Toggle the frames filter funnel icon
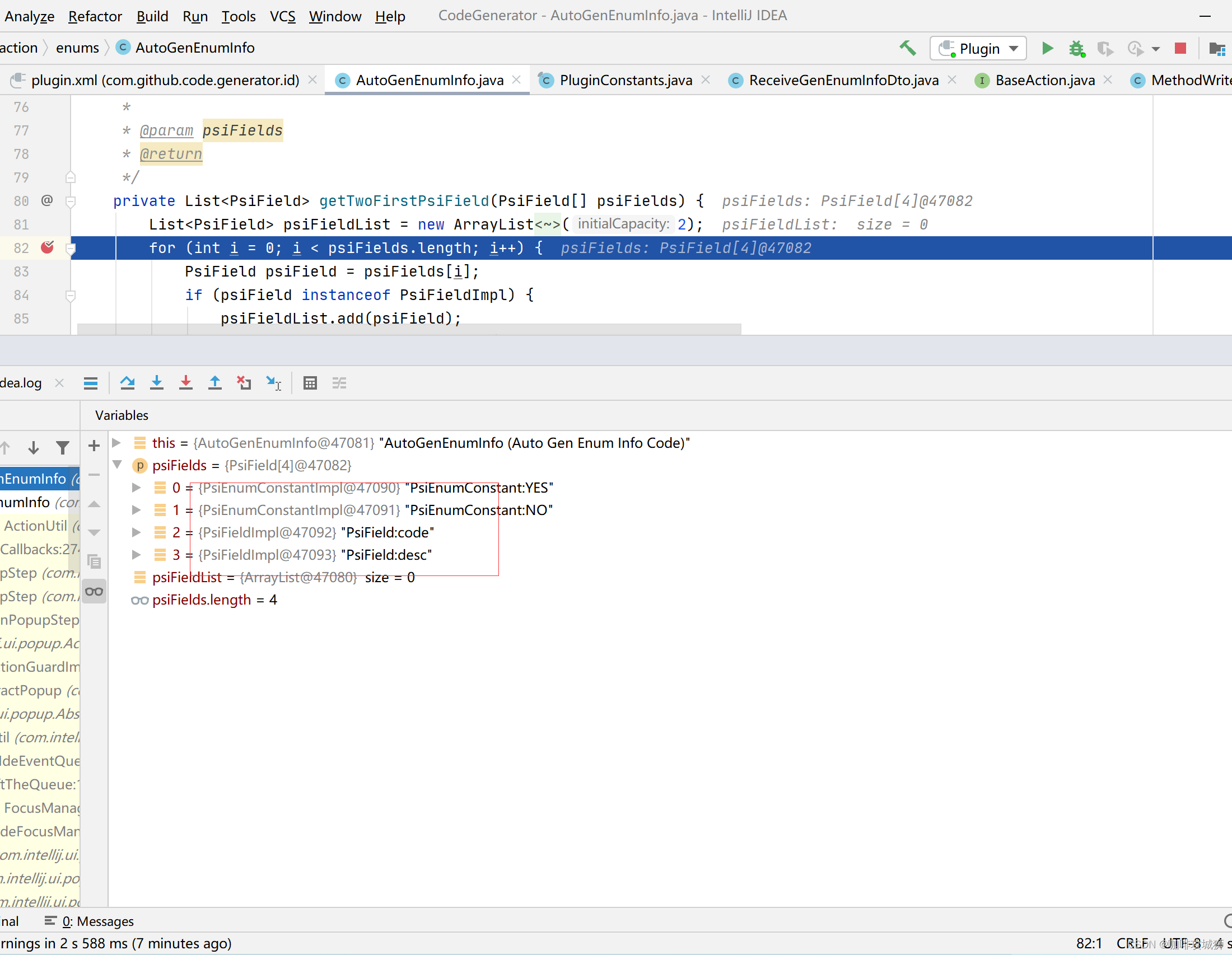The image size is (1232, 955). [63, 448]
